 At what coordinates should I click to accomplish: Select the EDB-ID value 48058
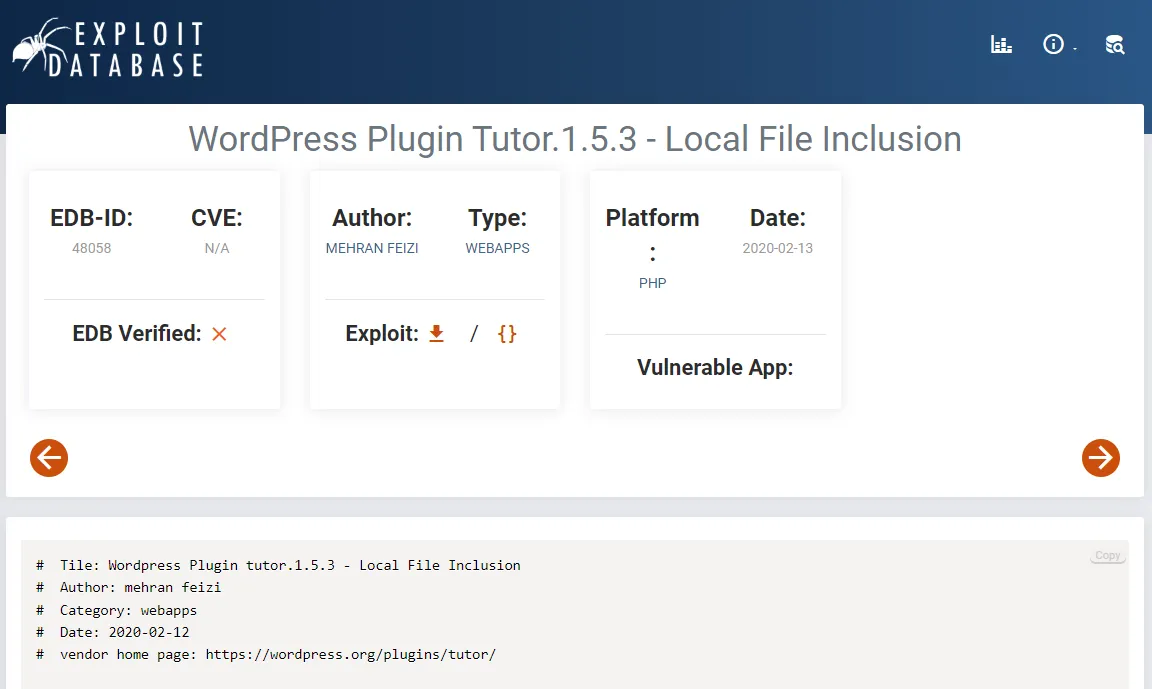point(92,248)
